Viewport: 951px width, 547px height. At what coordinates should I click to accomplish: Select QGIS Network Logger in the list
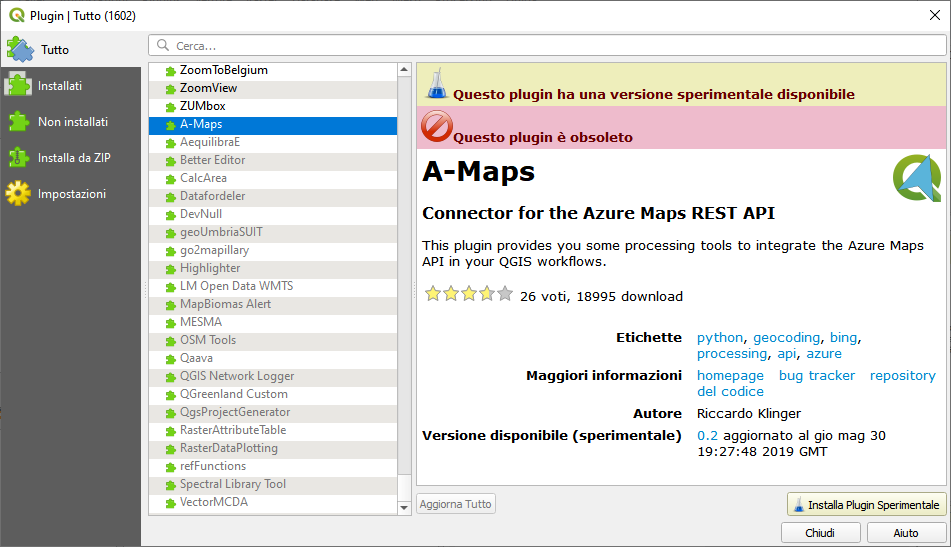[273, 376]
